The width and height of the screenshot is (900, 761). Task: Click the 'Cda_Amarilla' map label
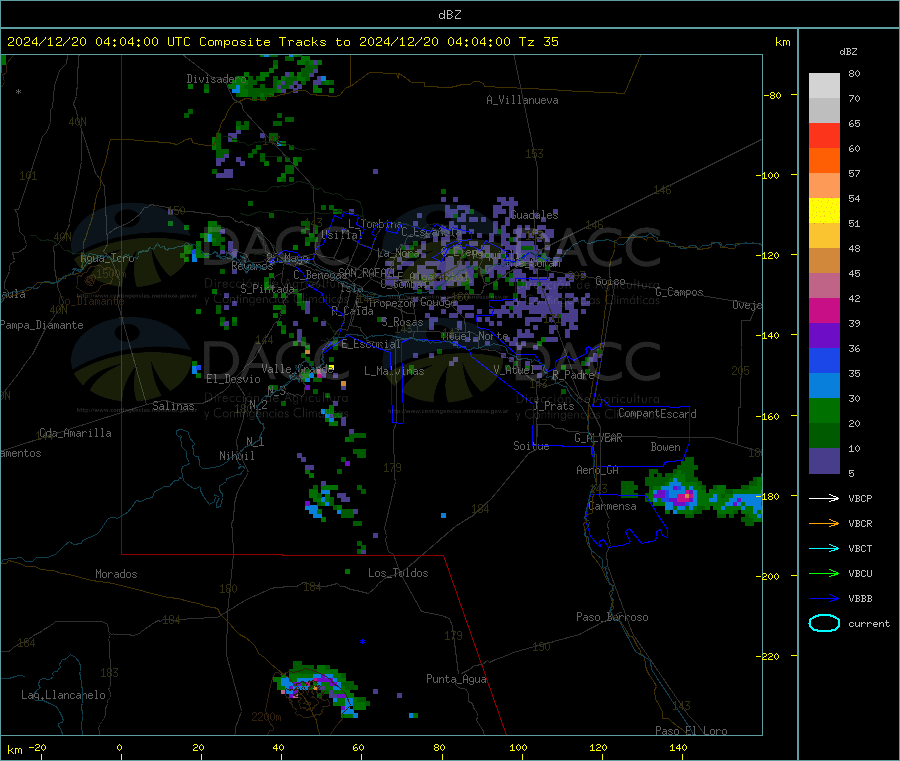click(x=75, y=433)
